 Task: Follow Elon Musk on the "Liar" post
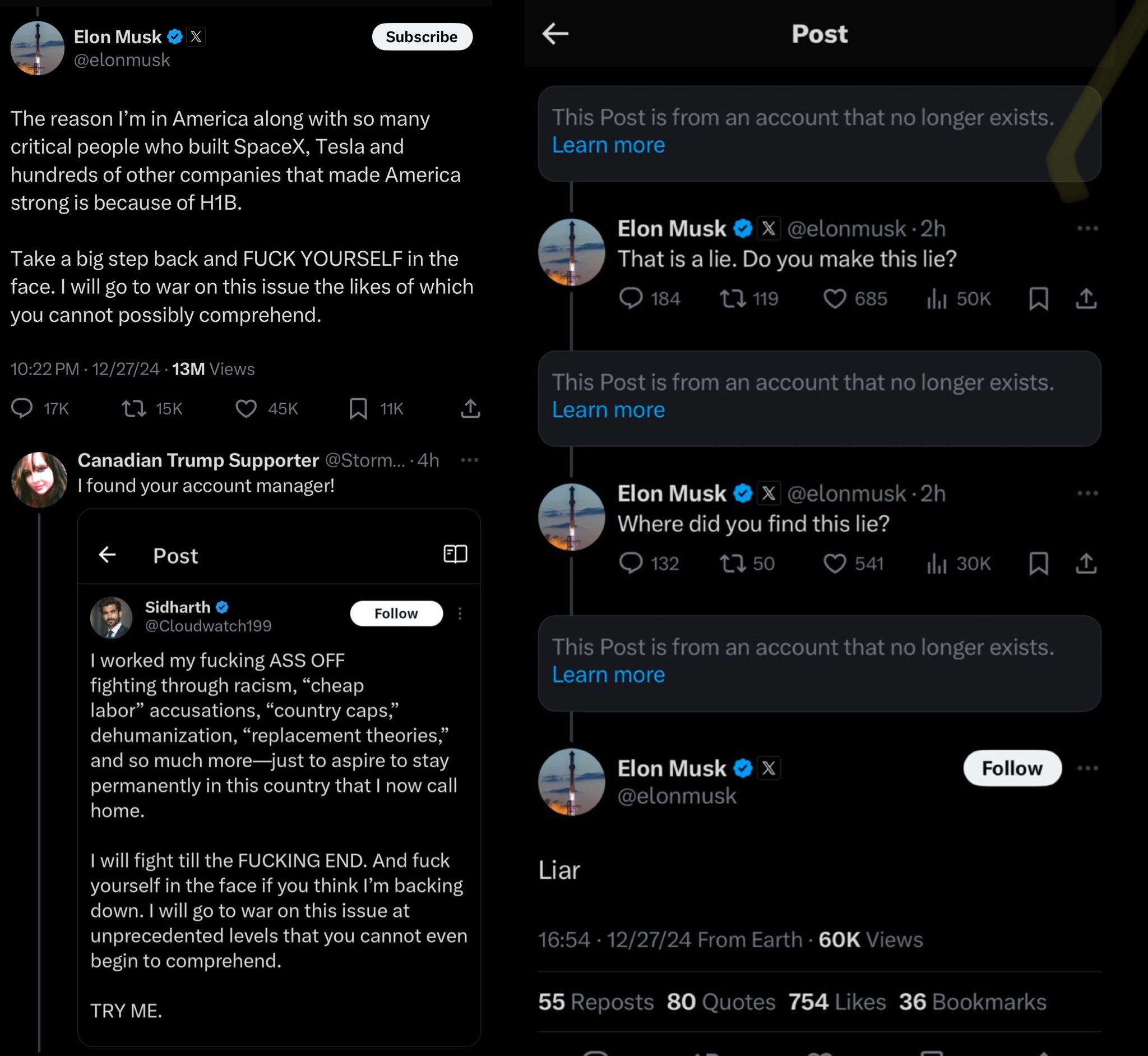pyautogui.click(x=1012, y=768)
